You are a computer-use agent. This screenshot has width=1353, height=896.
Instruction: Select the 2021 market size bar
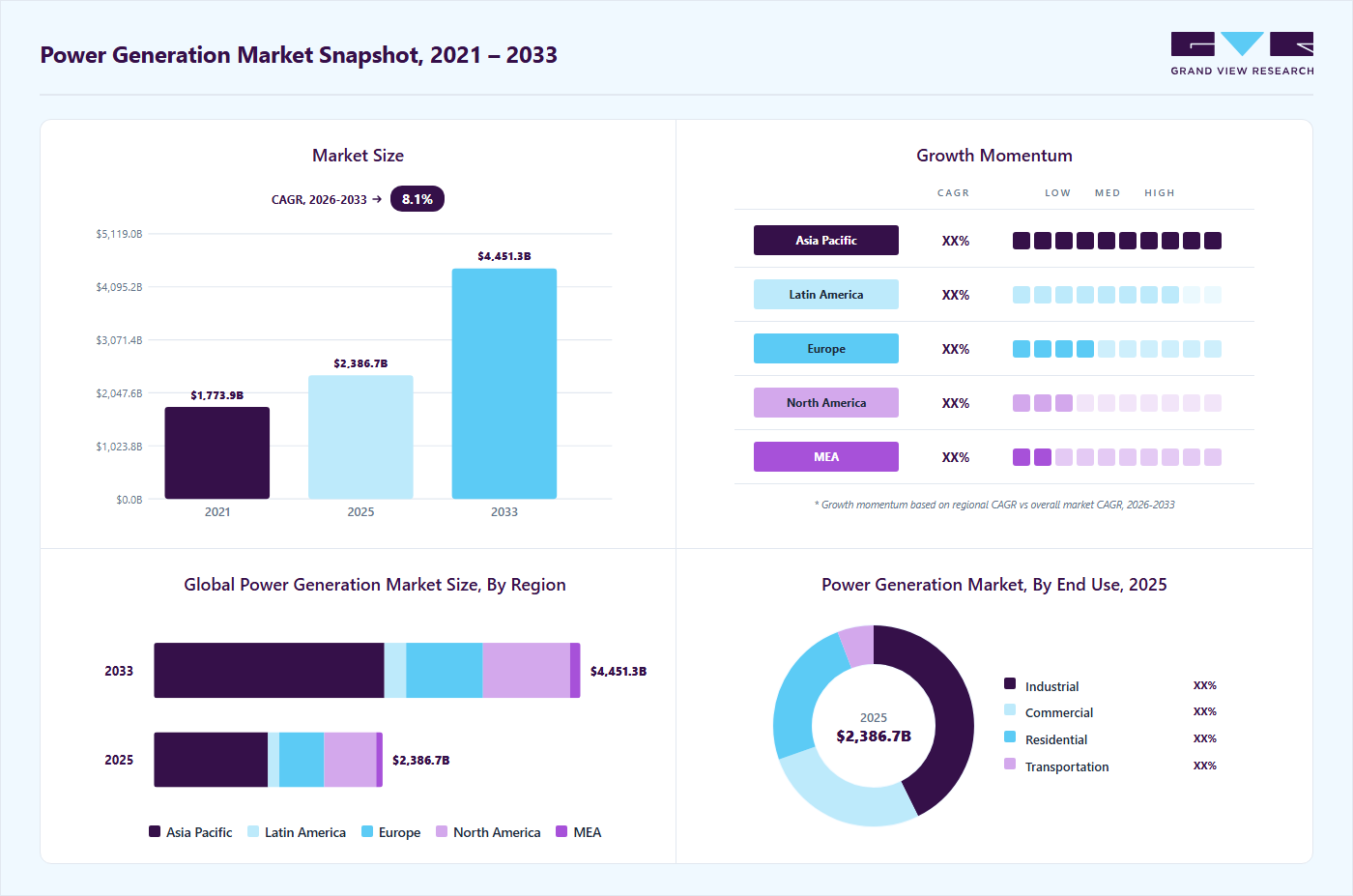click(x=217, y=452)
